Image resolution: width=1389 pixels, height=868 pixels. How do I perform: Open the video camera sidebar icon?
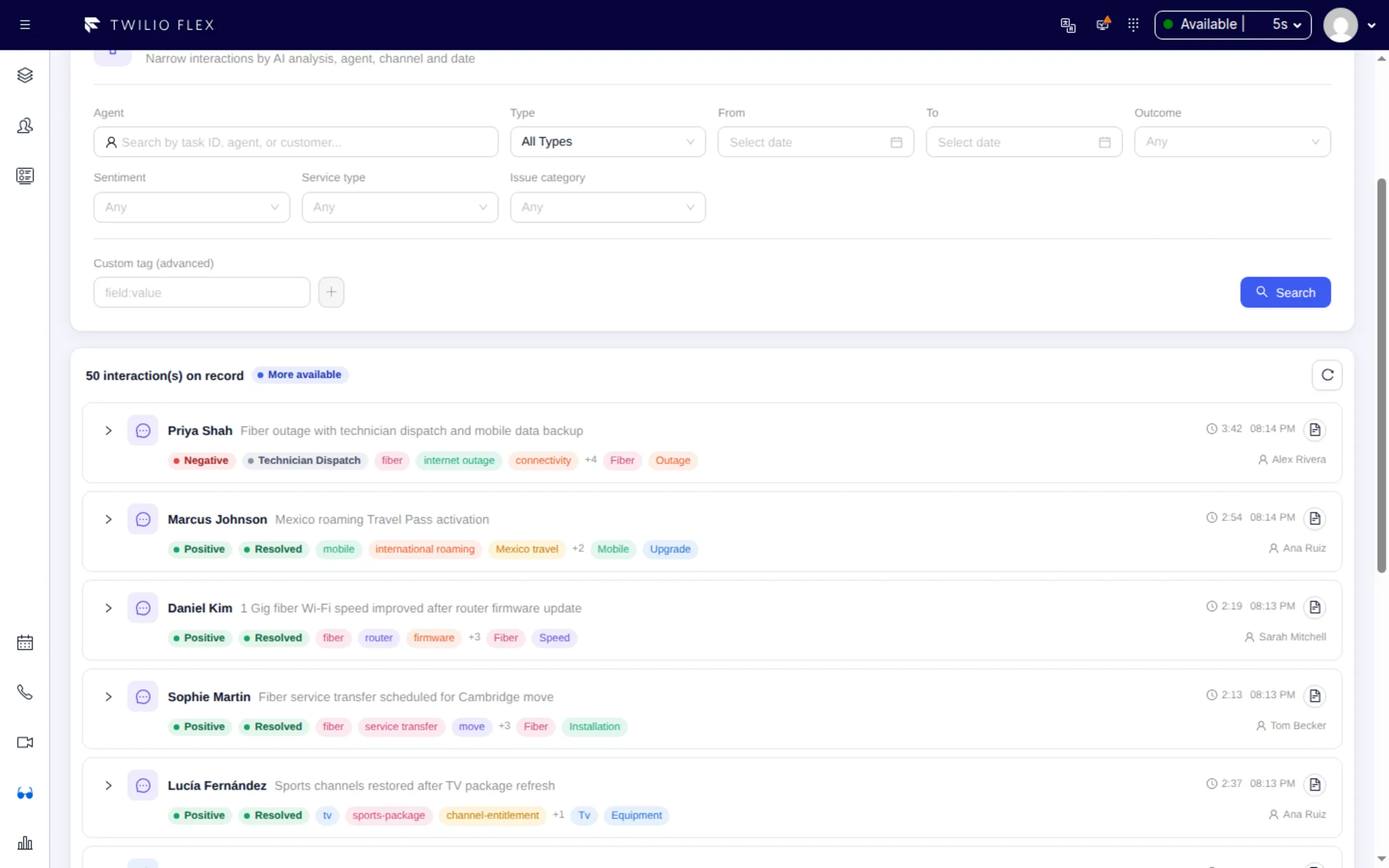click(25, 742)
